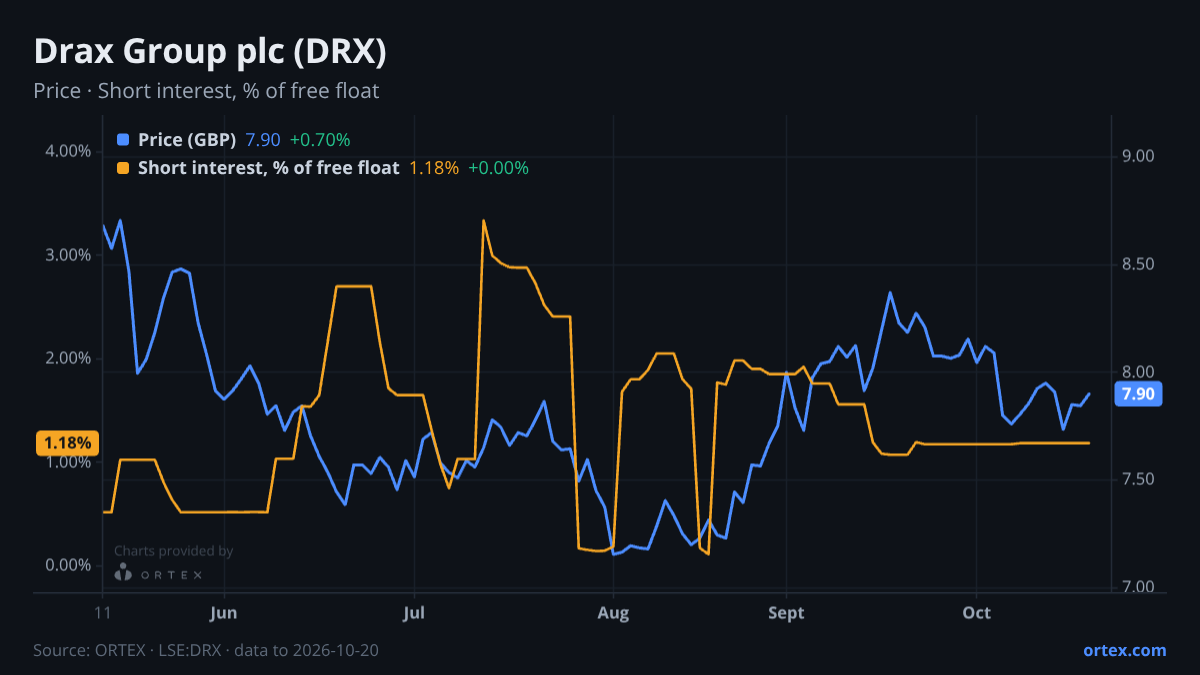
Task: Click the Source: ORTEX data footer text
Action: pyautogui.click(x=206, y=650)
